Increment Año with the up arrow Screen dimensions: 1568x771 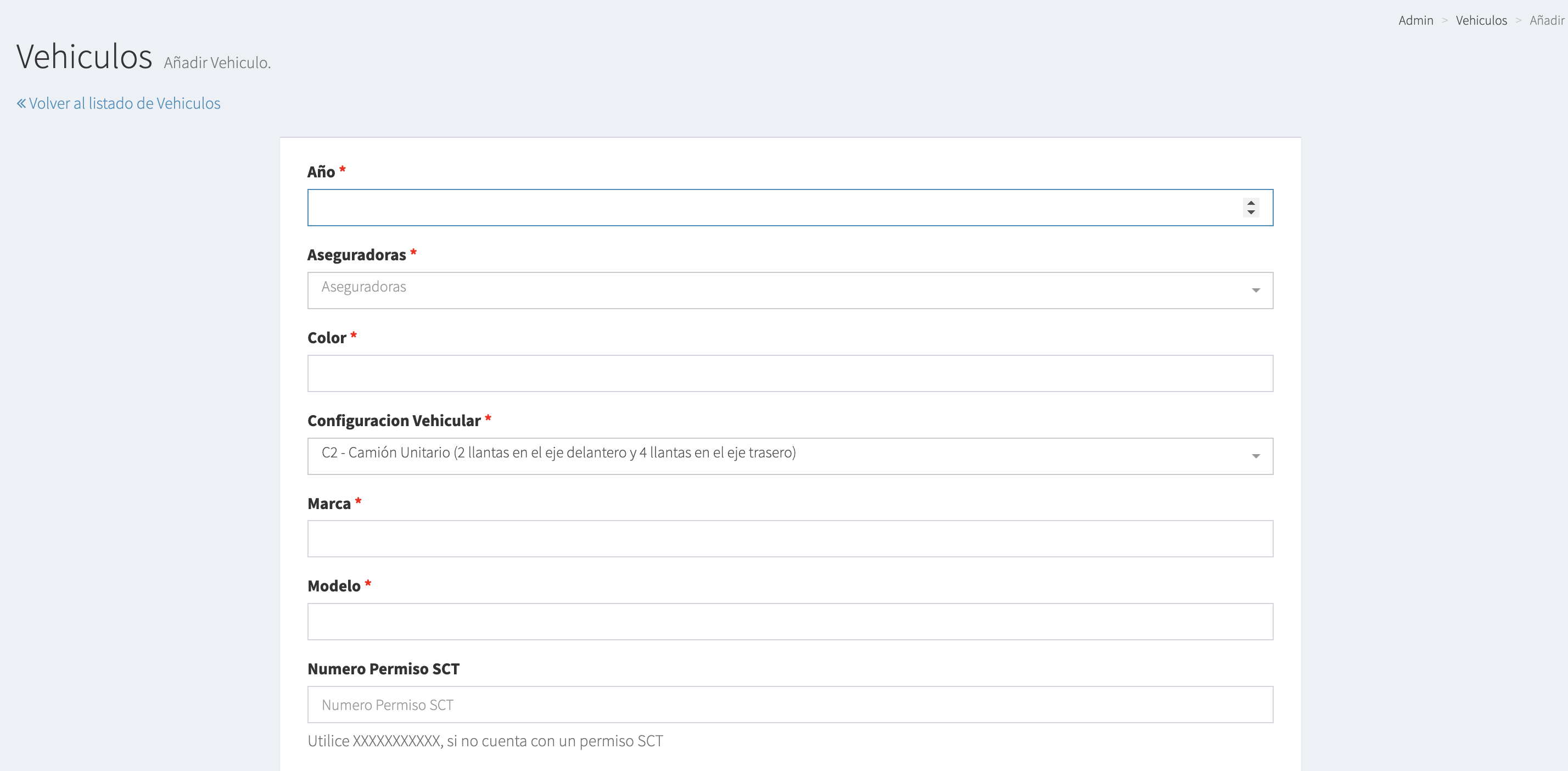click(1251, 203)
